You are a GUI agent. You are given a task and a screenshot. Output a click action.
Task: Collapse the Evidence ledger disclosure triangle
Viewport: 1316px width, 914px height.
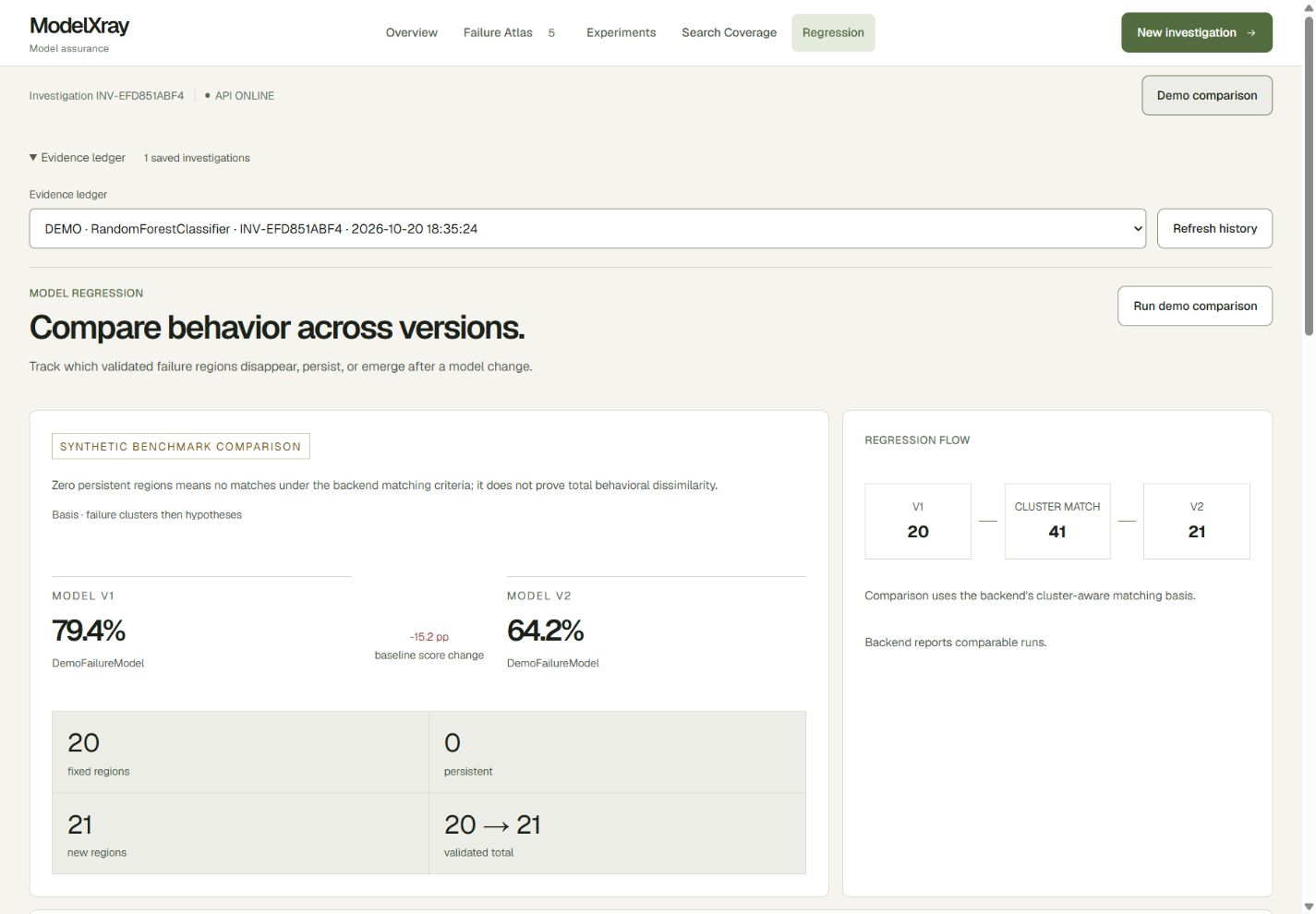tap(33, 158)
